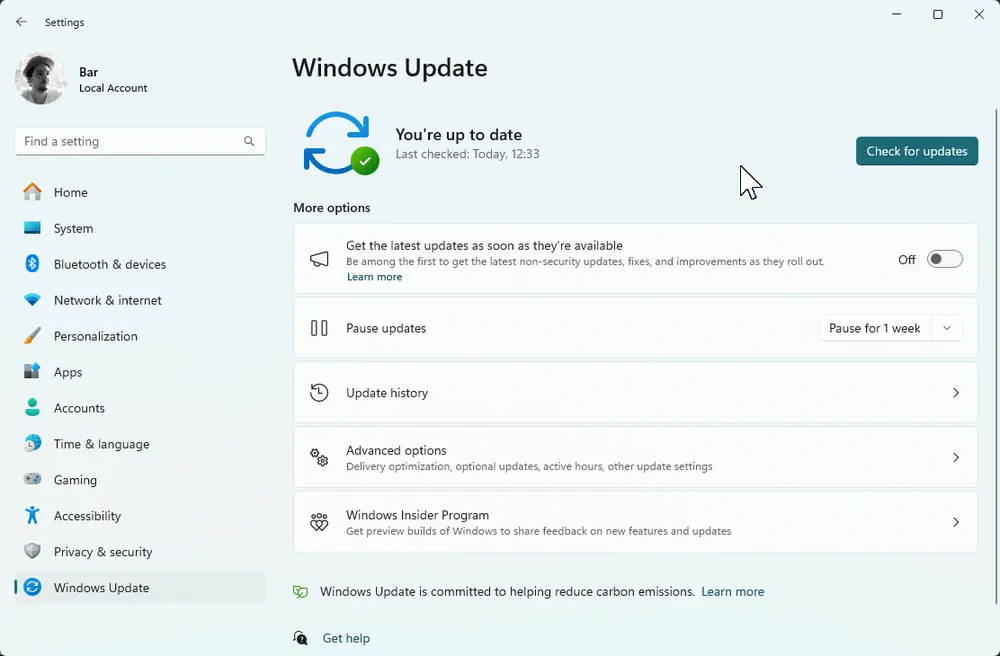
Task: Click the megaphone icon for latest updates
Action: pos(319,258)
